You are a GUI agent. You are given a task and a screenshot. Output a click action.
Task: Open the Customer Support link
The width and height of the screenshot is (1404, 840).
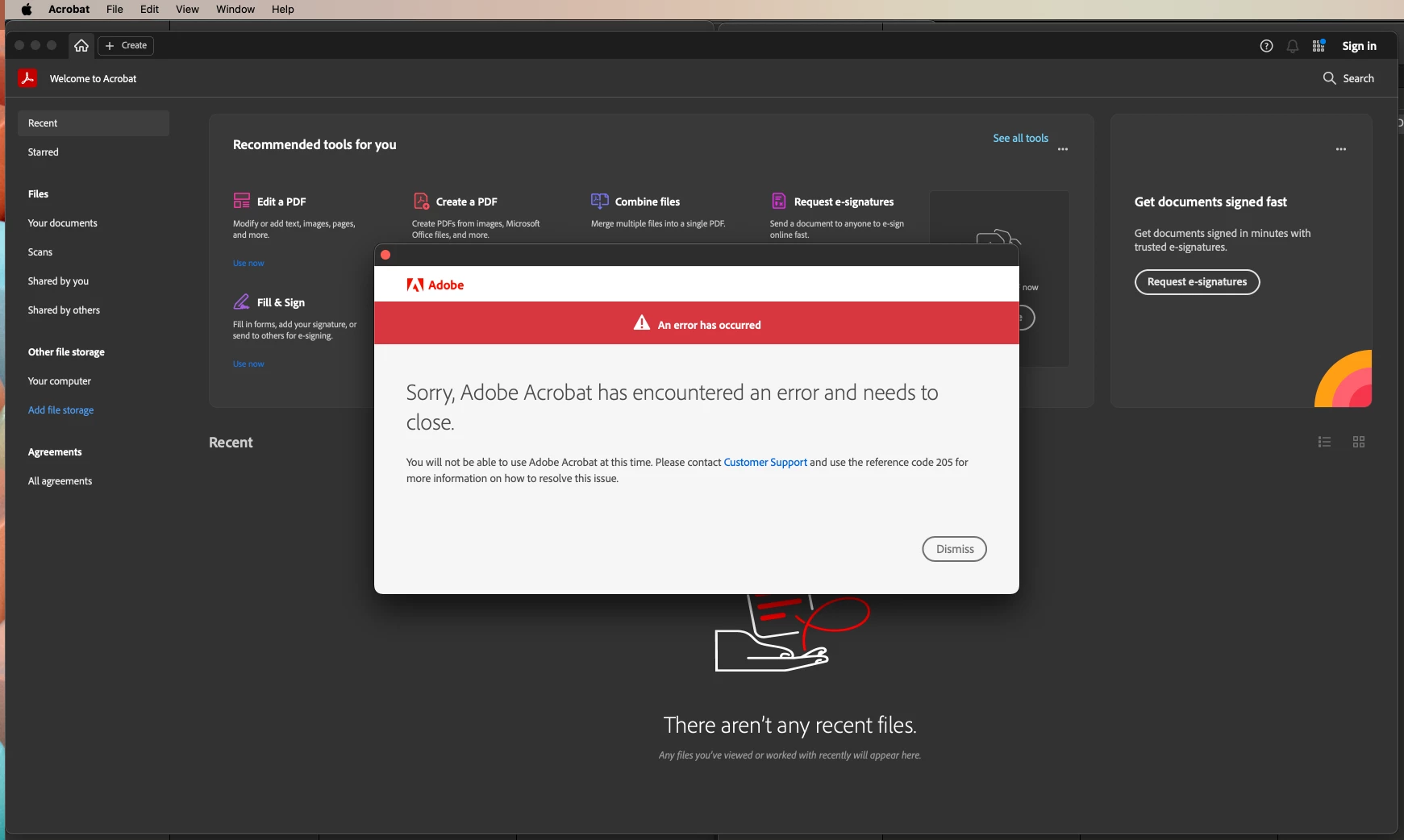pyautogui.click(x=765, y=462)
